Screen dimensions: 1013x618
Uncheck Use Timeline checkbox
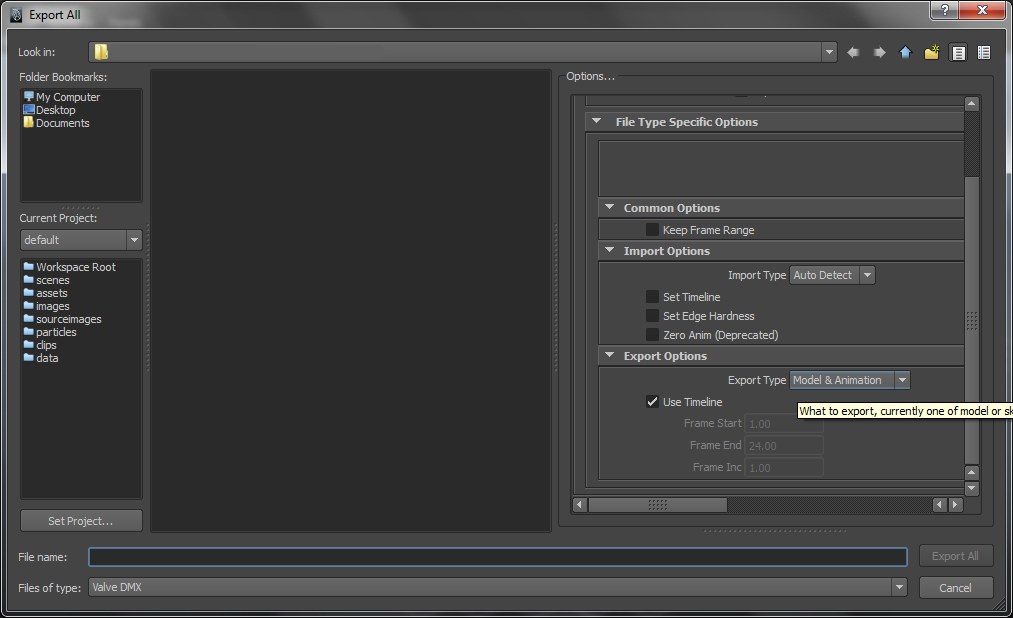[x=653, y=402]
